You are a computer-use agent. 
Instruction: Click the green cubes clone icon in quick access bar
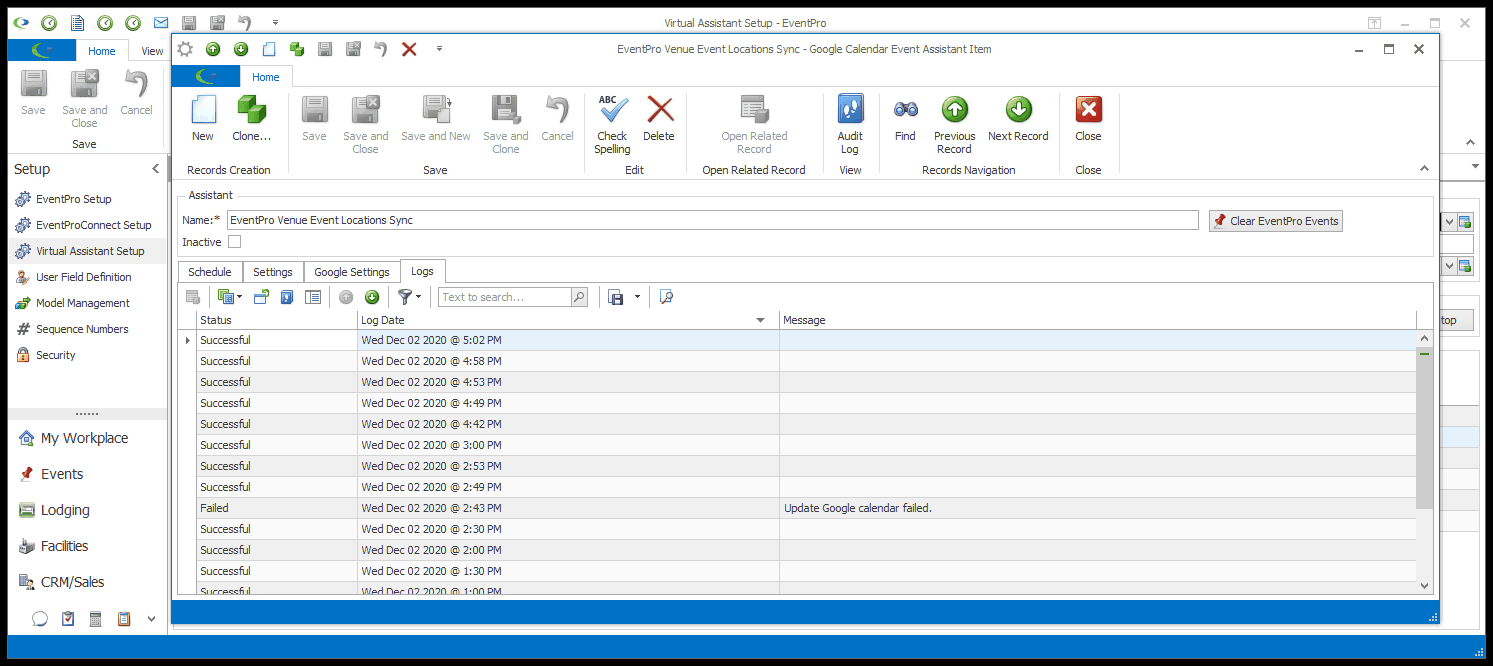[297, 49]
